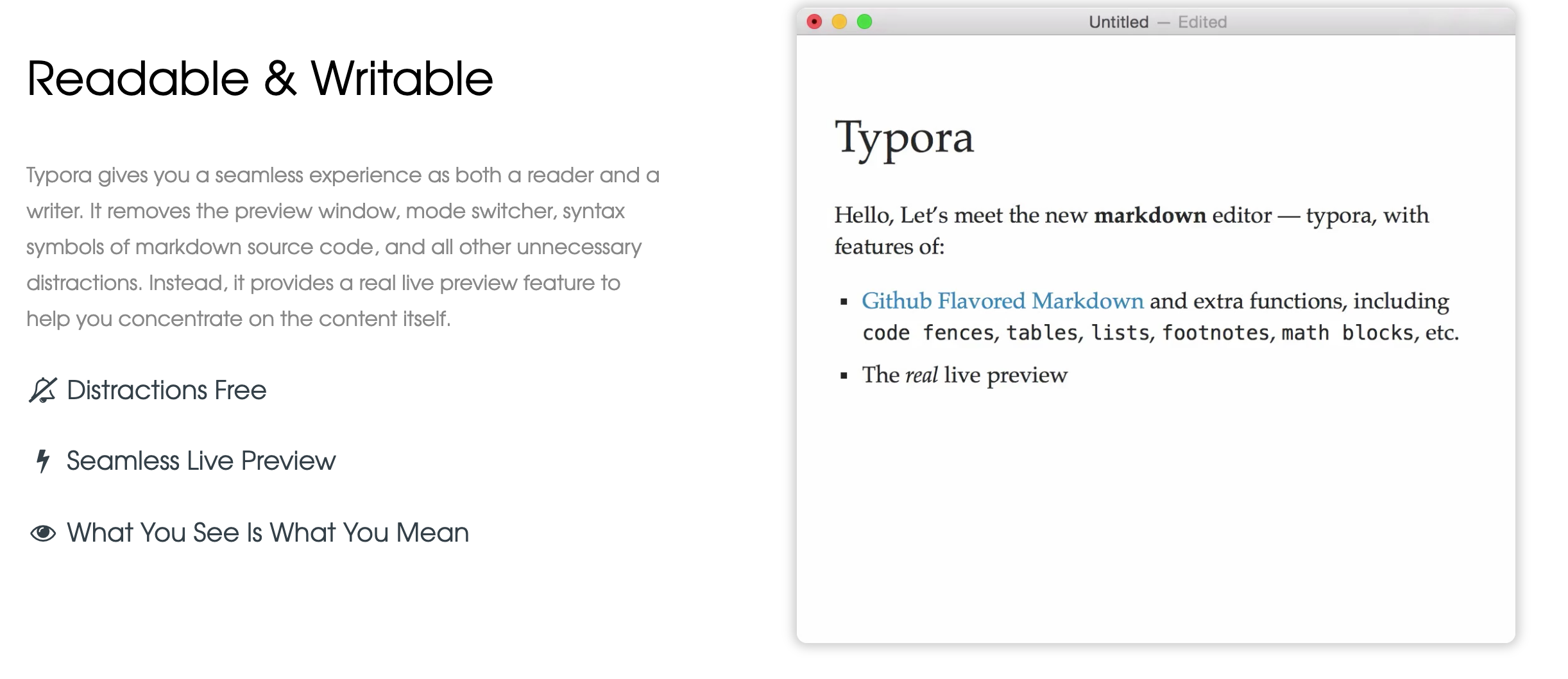Click the Readable & Writable heading
Viewport: 1568px width, 679px height.
(x=259, y=79)
